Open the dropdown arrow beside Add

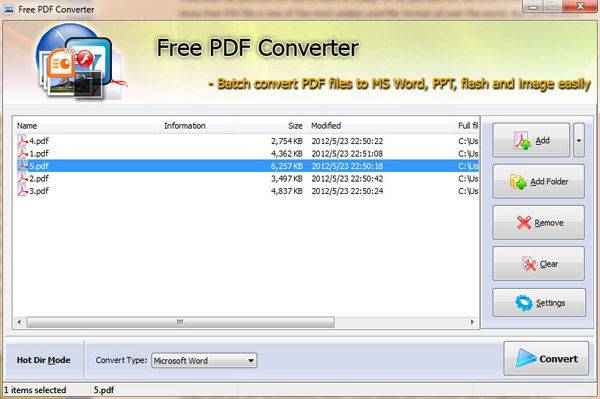click(579, 140)
